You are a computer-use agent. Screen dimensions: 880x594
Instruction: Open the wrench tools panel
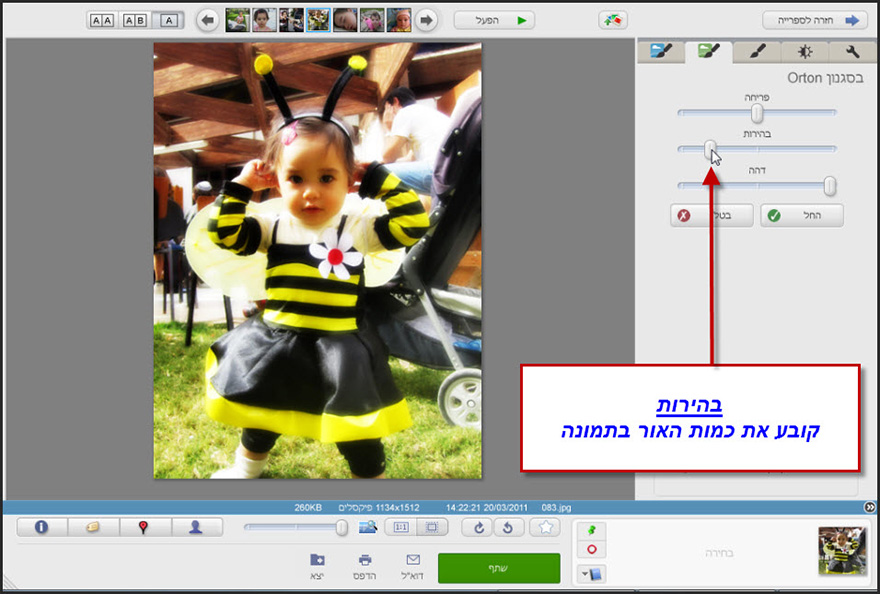853,50
